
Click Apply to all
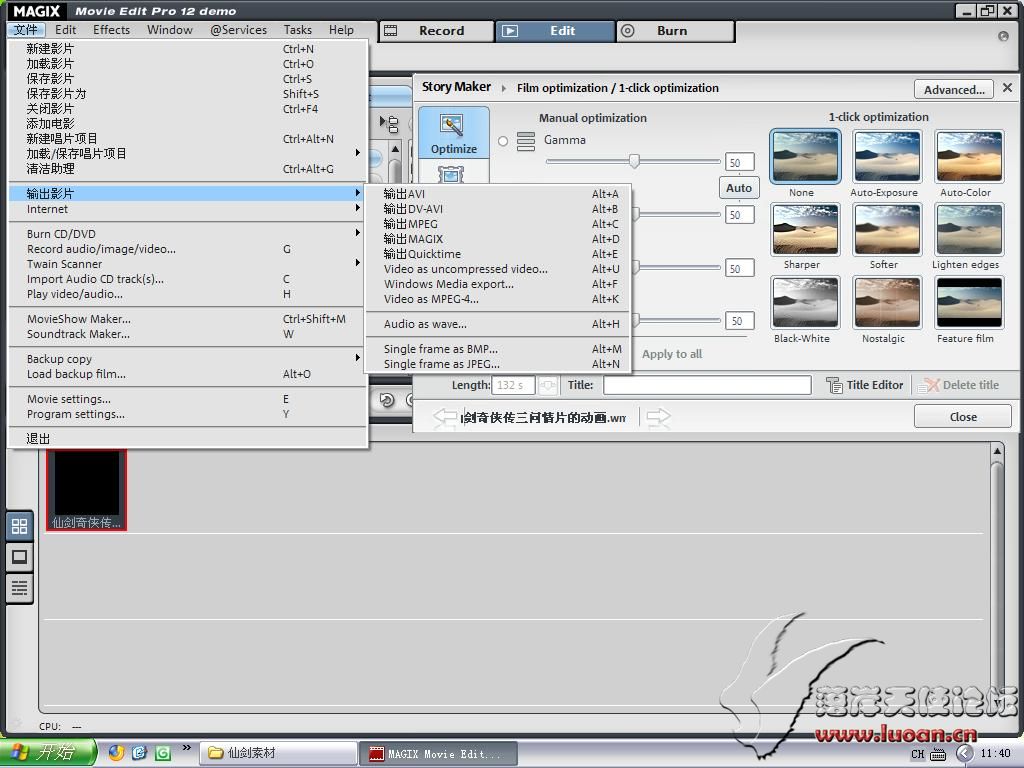click(671, 354)
